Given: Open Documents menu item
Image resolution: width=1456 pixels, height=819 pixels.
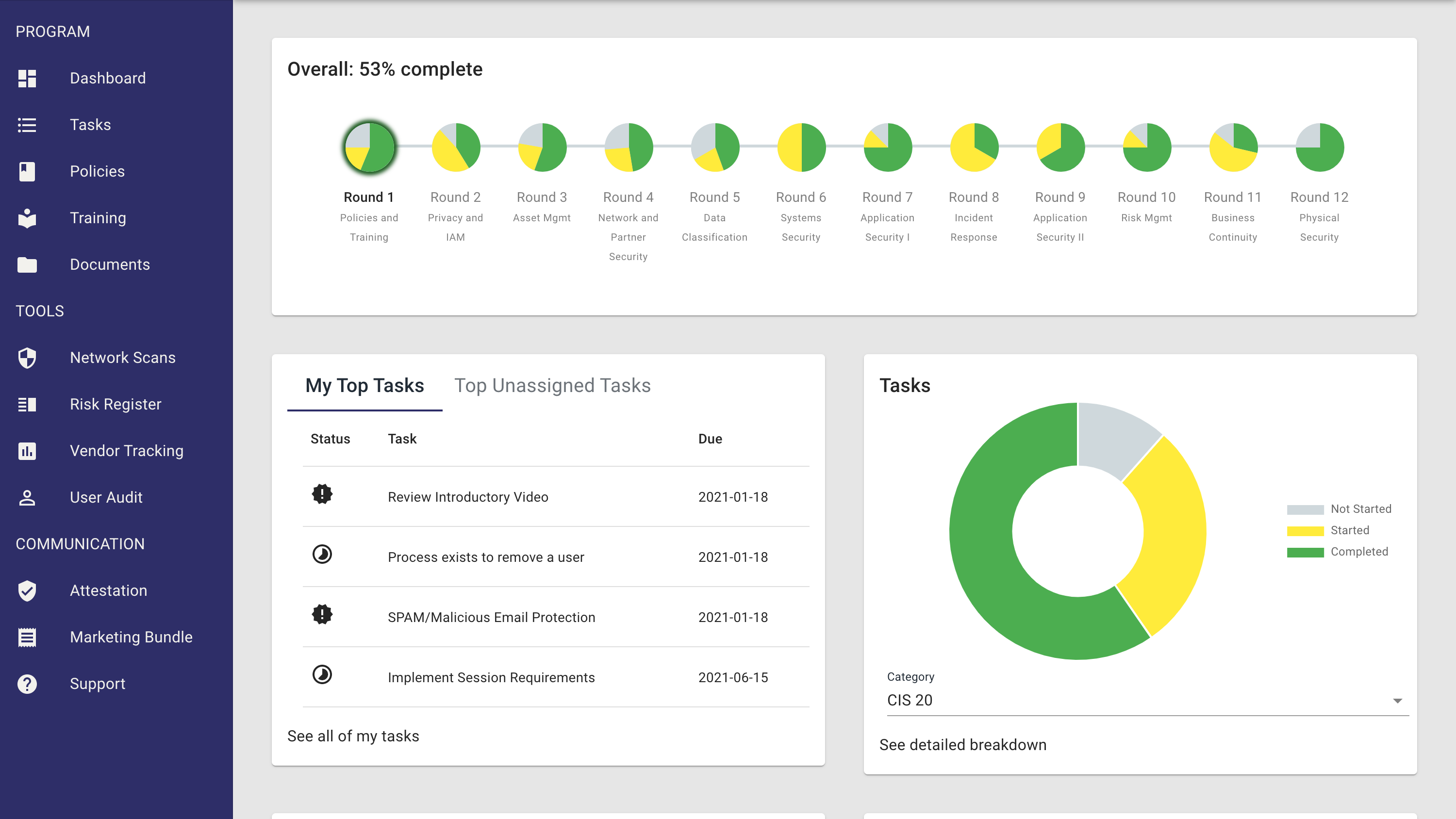Looking at the screenshot, I should (116, 264).
